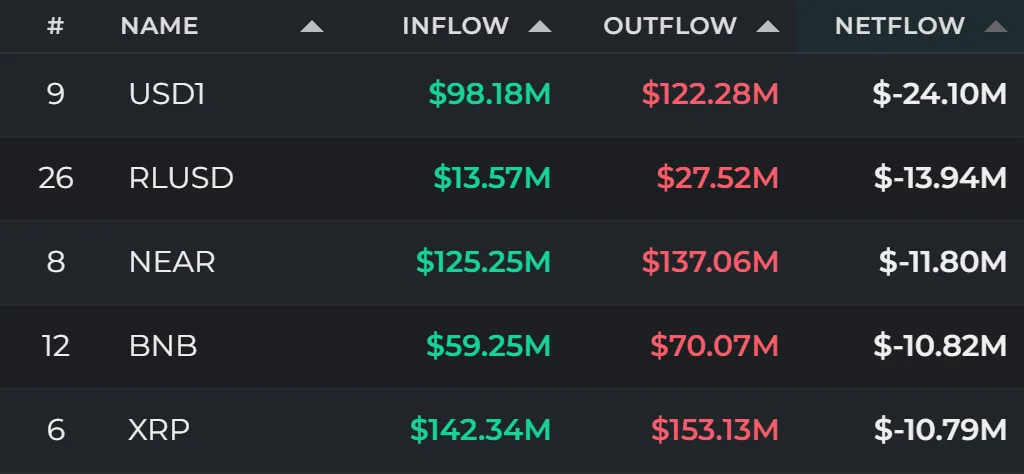Click USD1 netflow value $-24.10M
The height and width of the screenshot is (474, 1024).
click(x=940, y=94)
